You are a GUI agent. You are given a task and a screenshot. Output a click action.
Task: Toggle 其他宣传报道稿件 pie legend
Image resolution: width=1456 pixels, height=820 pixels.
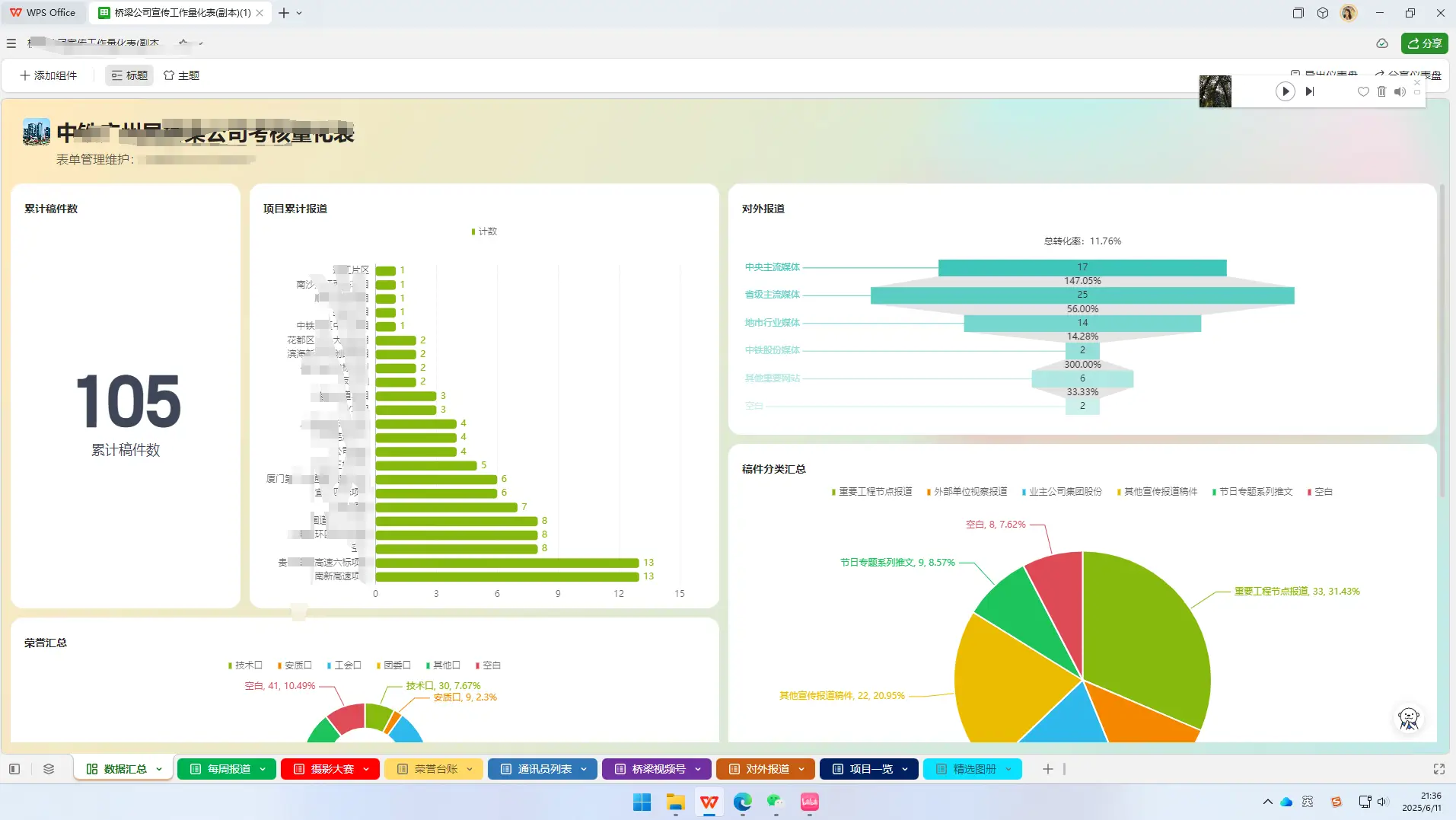(x=1157, y=492)
